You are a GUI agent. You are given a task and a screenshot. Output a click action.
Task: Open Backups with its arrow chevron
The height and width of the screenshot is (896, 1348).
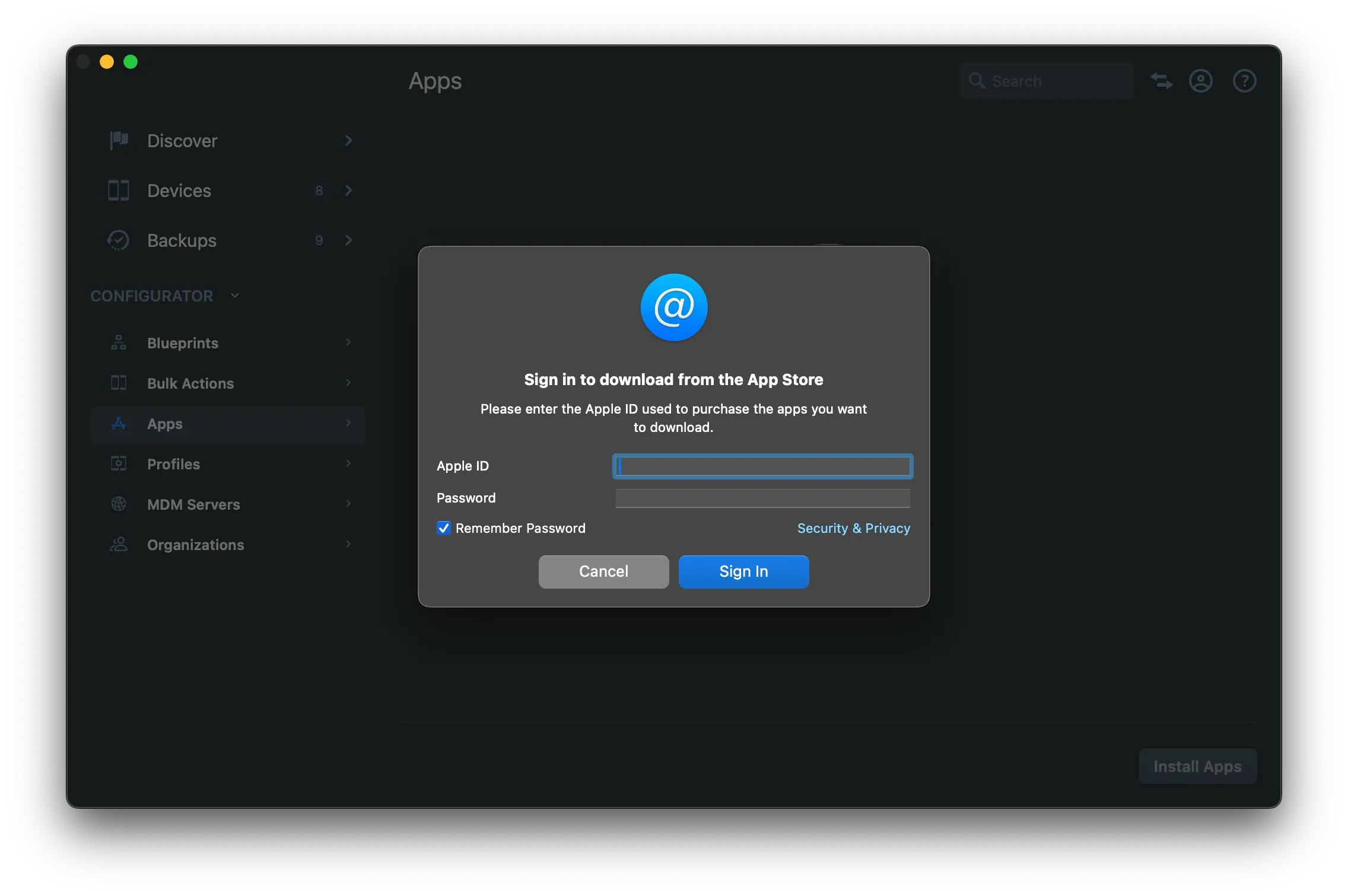click(348, 240)
